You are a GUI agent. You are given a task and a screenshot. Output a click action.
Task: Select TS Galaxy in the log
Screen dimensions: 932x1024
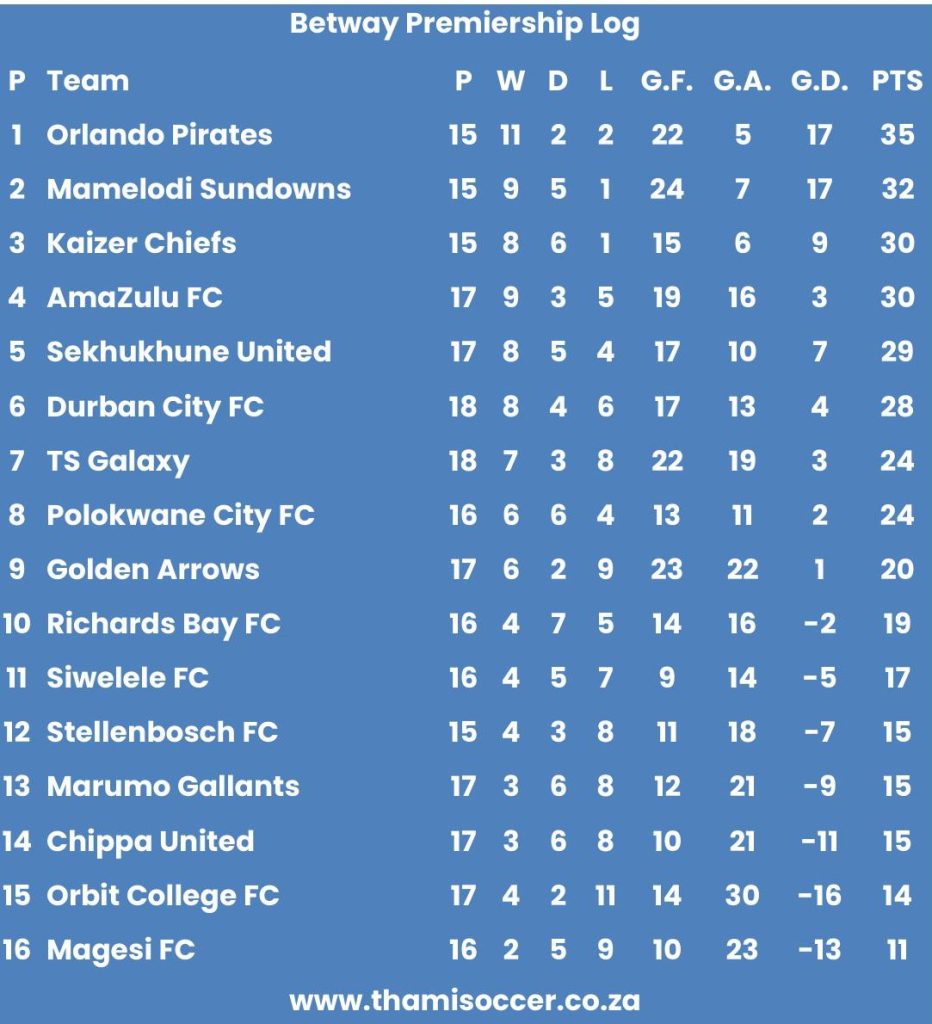(117, 461)
